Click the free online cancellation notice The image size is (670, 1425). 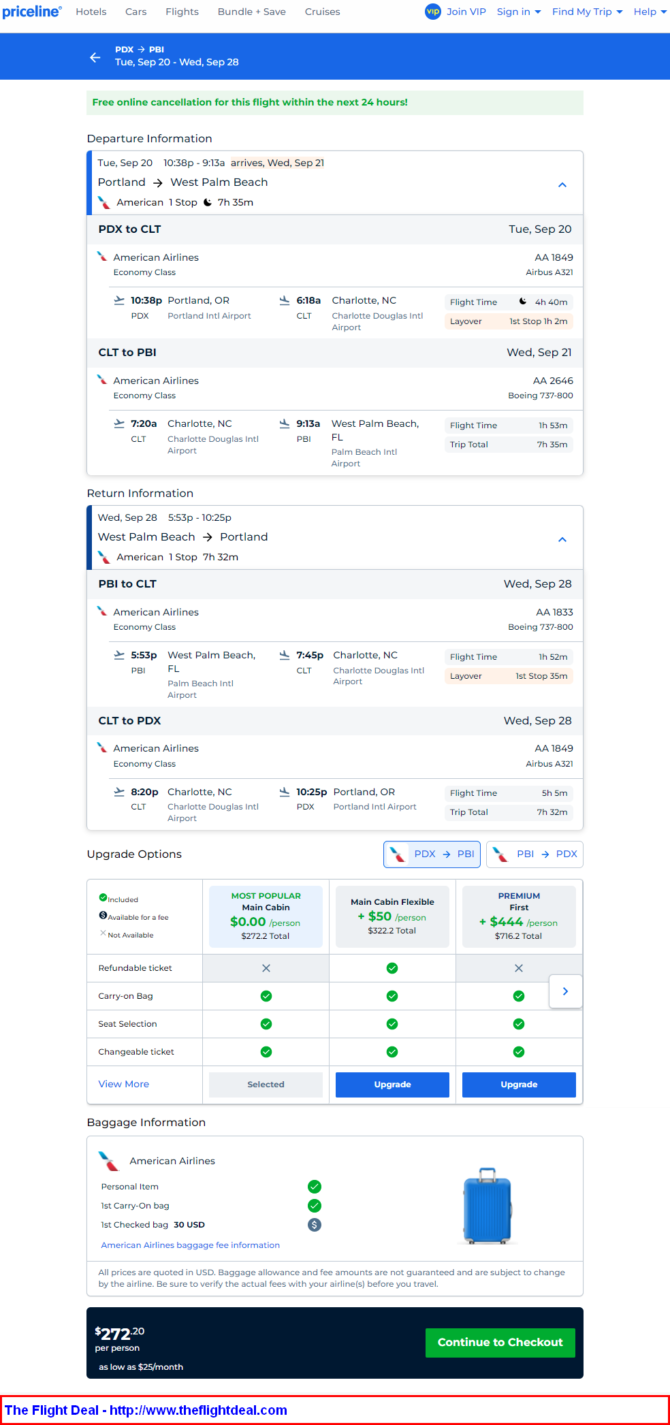(x=335, y=102)
